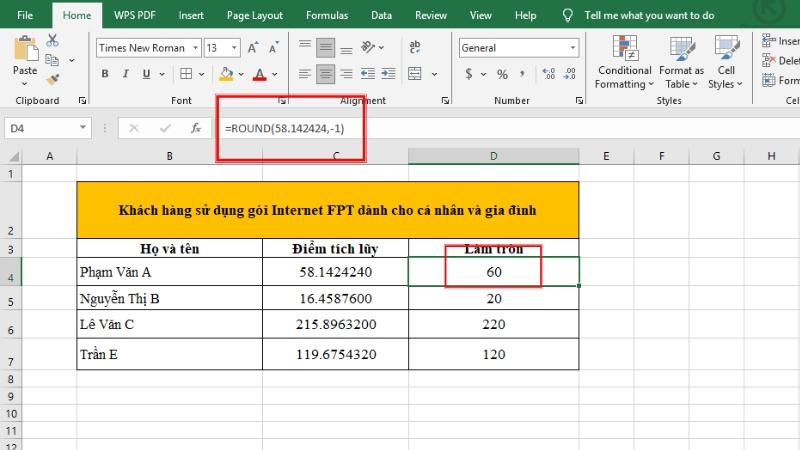Center text horizontally
This screenshot has height=450, width=800.
[326, 74]
